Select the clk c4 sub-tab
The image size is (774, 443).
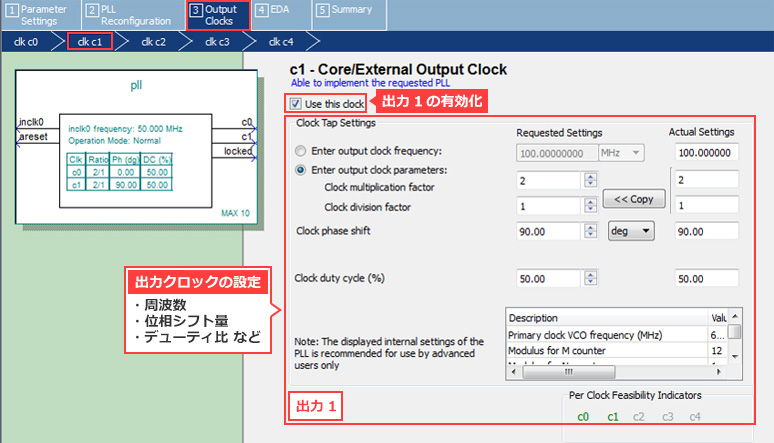(x=281, y=41)
